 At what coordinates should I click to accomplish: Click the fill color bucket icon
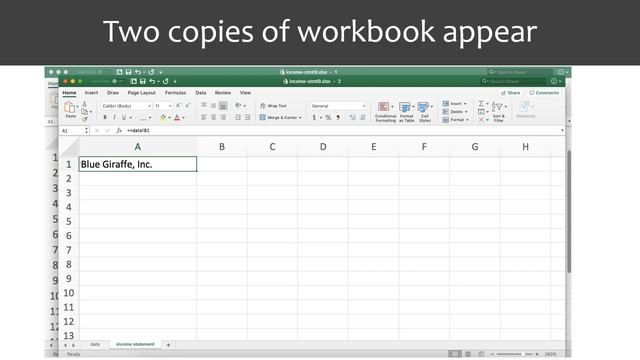pyautogui.click(x=163, y=118)
